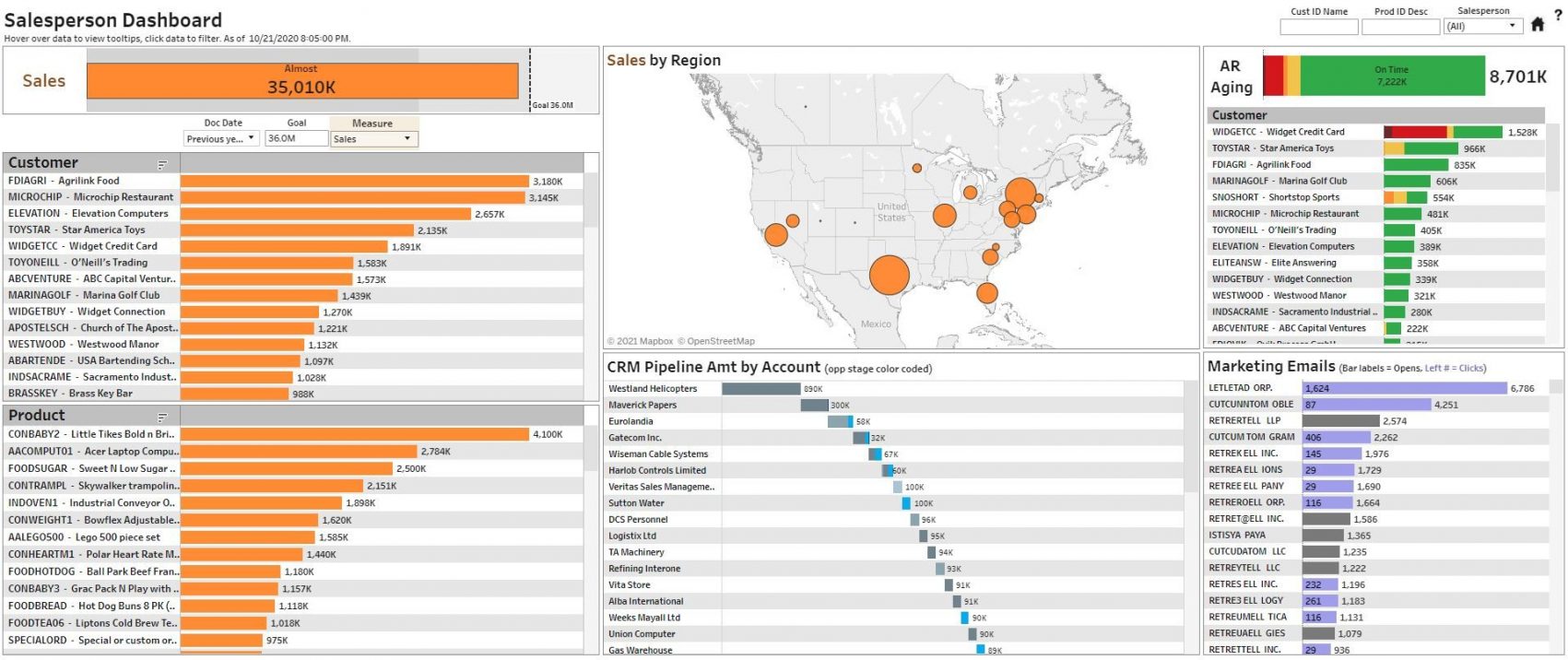Viewport: 1568px width, 660px height.
Task: Open the OpenStreetMap attribution link
Action: point(716,341)
